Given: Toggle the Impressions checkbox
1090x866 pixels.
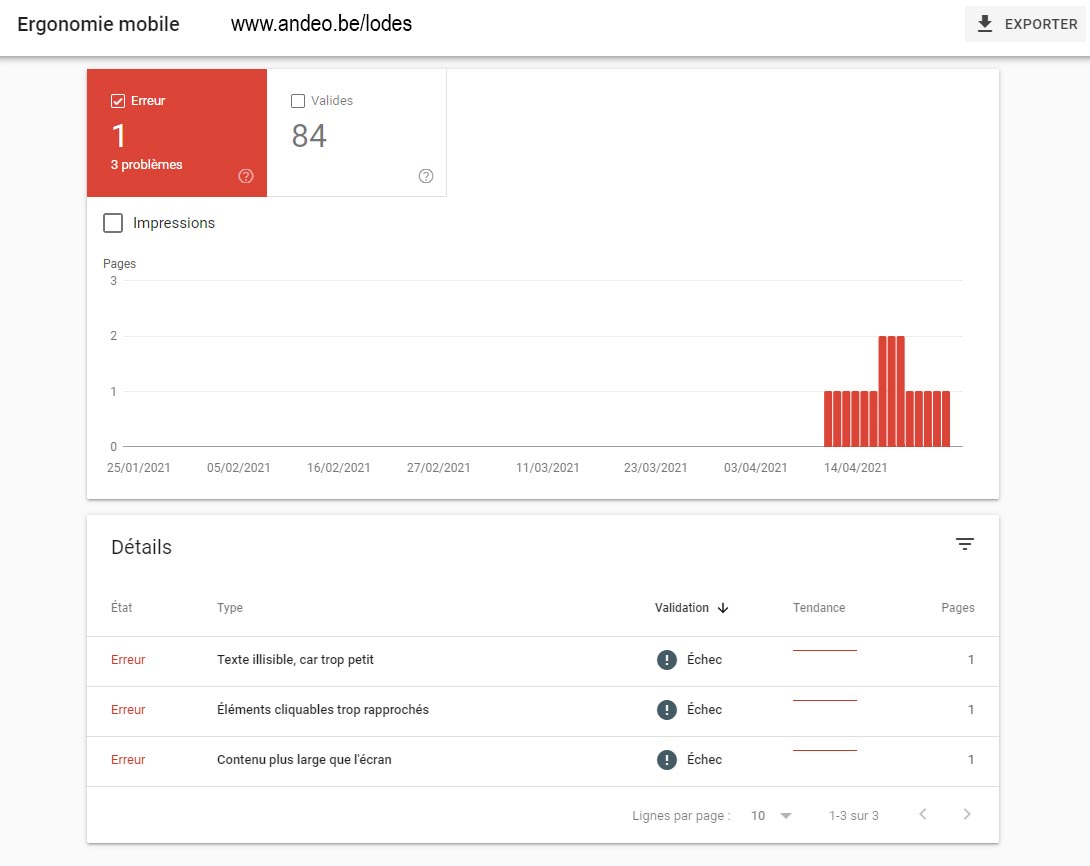Looking at the screenshot, I should 113,223.
